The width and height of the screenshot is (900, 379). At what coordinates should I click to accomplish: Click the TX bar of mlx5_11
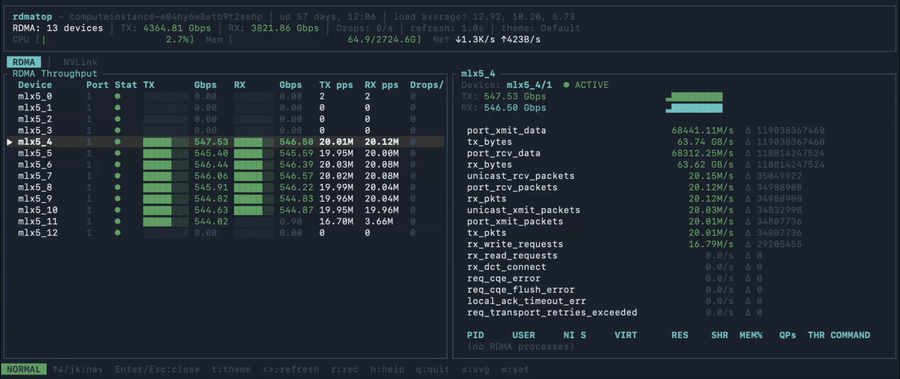click(x=166, y=222)
